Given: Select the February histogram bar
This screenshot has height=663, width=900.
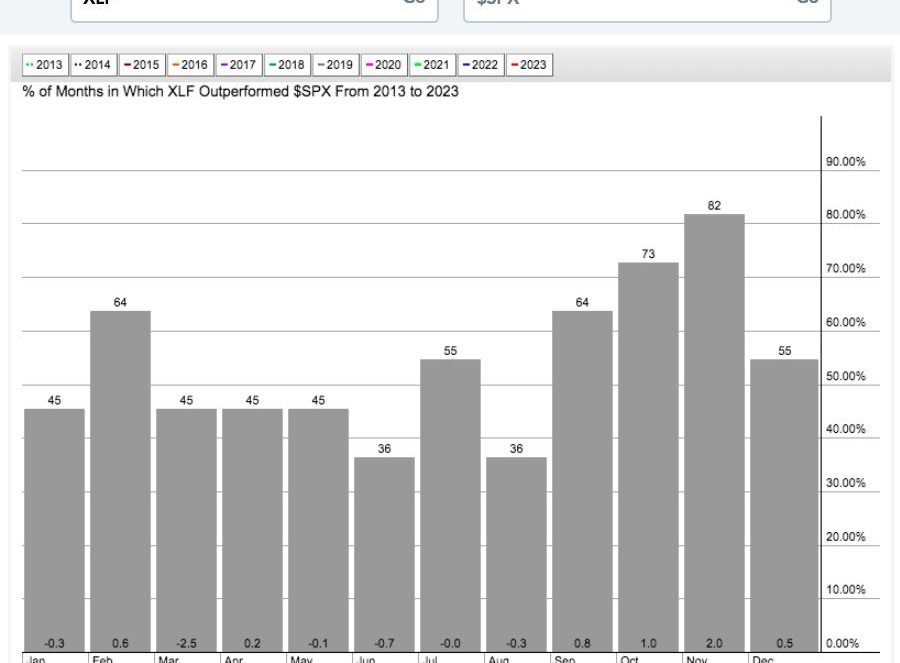Looking at the screenshot, I should [121, 482].
